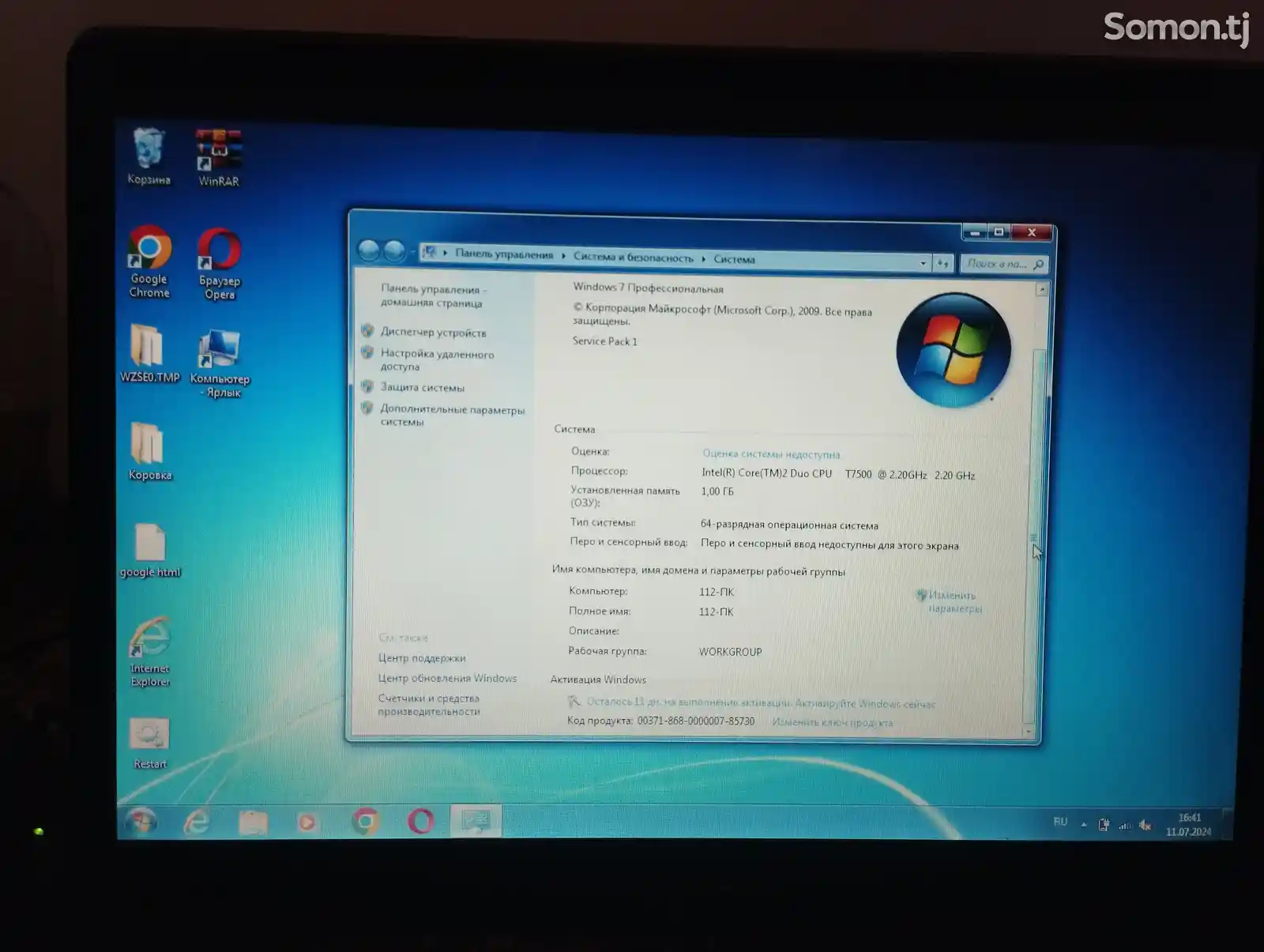
Task: Click the WORKGROUP value
Action: [x=730, y=652]
